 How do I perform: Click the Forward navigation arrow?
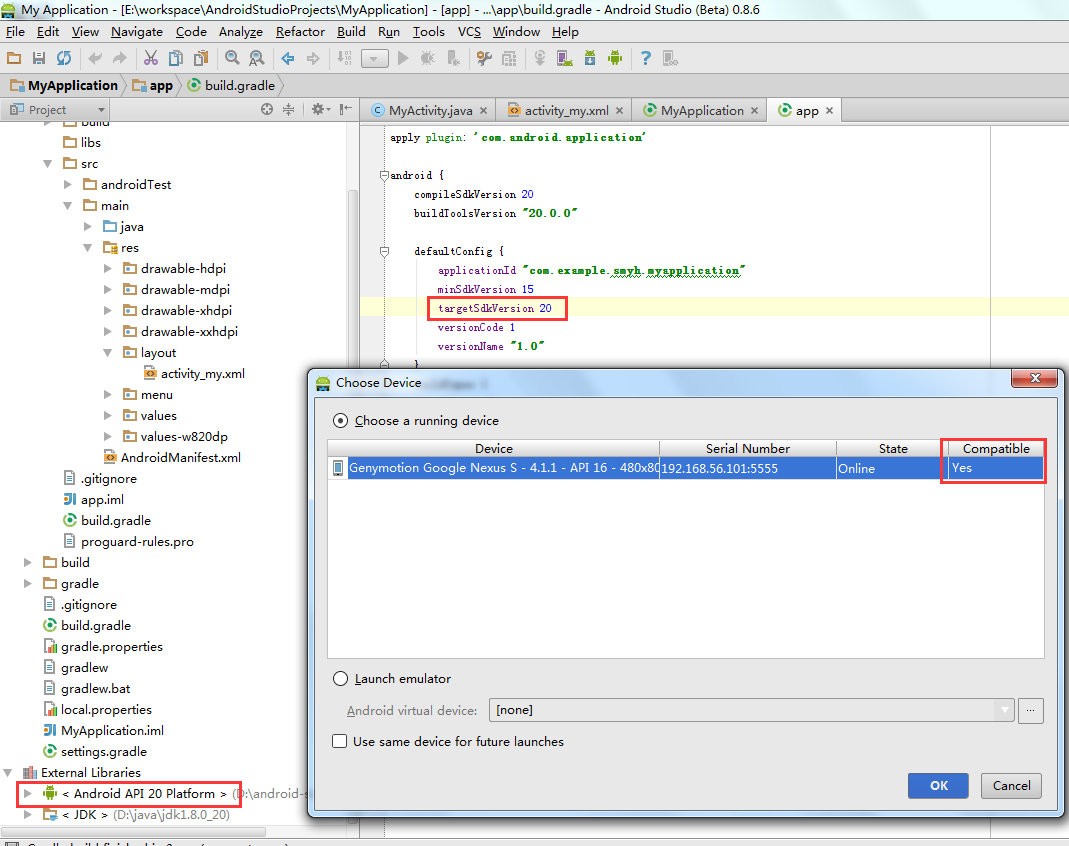[x=313, y=59]
